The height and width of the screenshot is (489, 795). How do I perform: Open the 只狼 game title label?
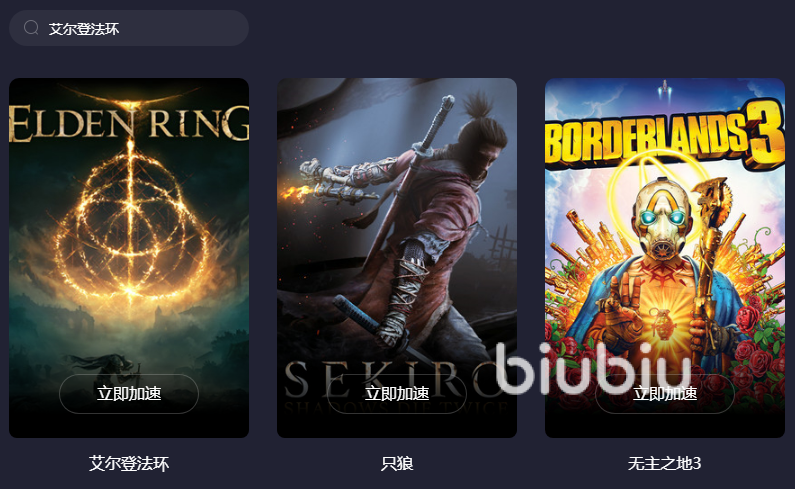tap(397, 463)
